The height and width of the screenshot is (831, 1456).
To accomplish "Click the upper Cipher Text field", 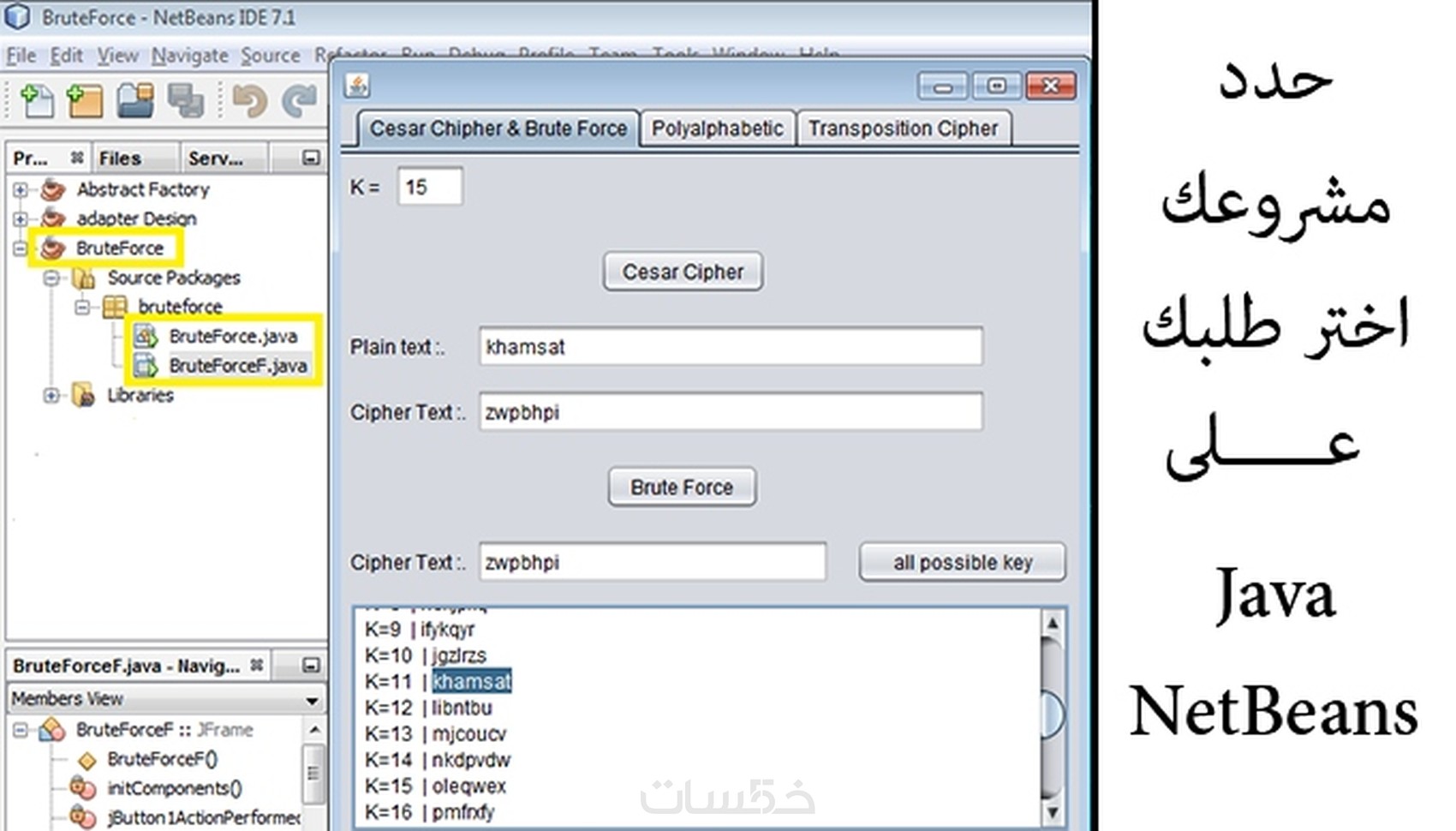I will 731,412.
